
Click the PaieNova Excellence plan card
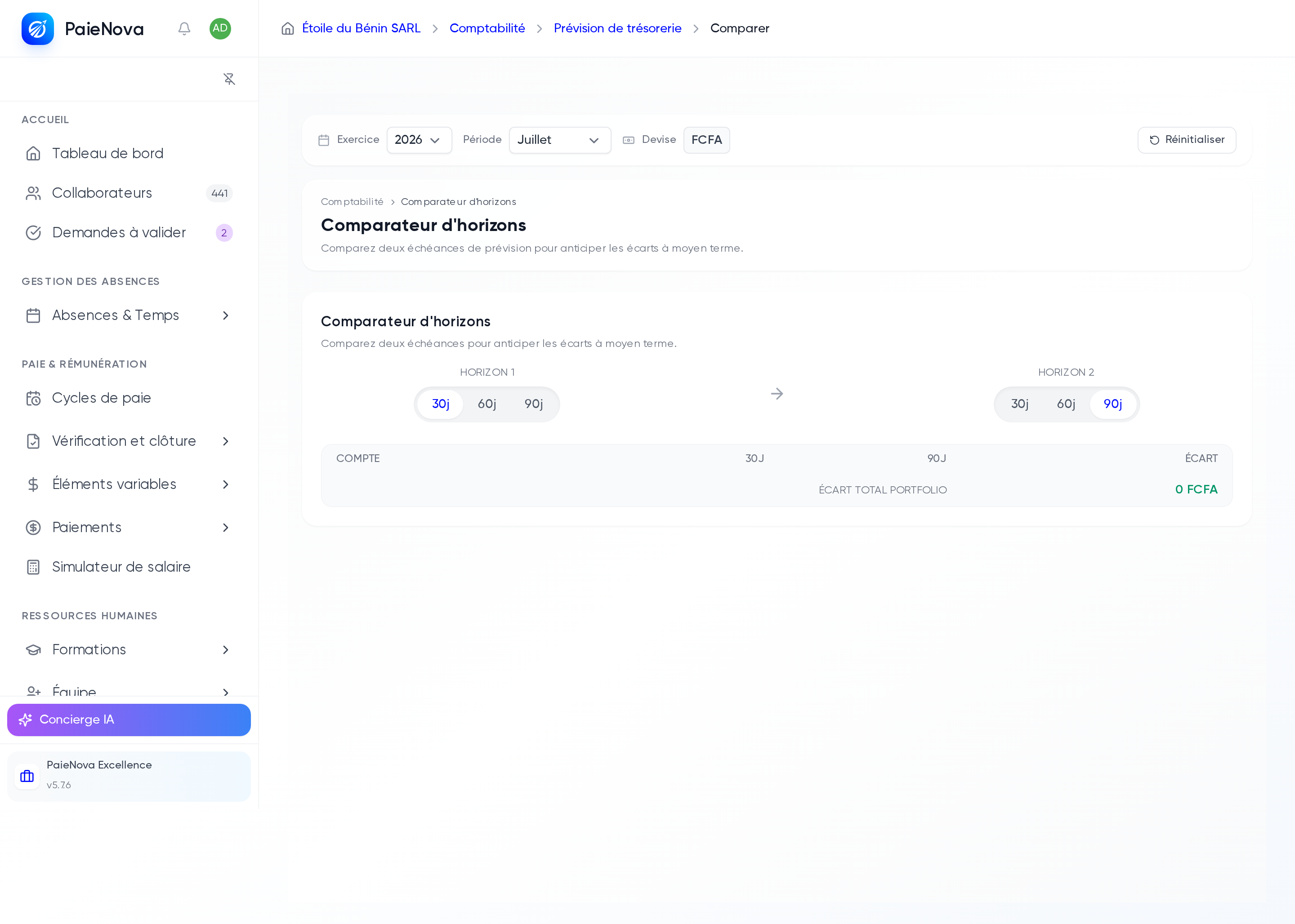[x=129, y=777]
